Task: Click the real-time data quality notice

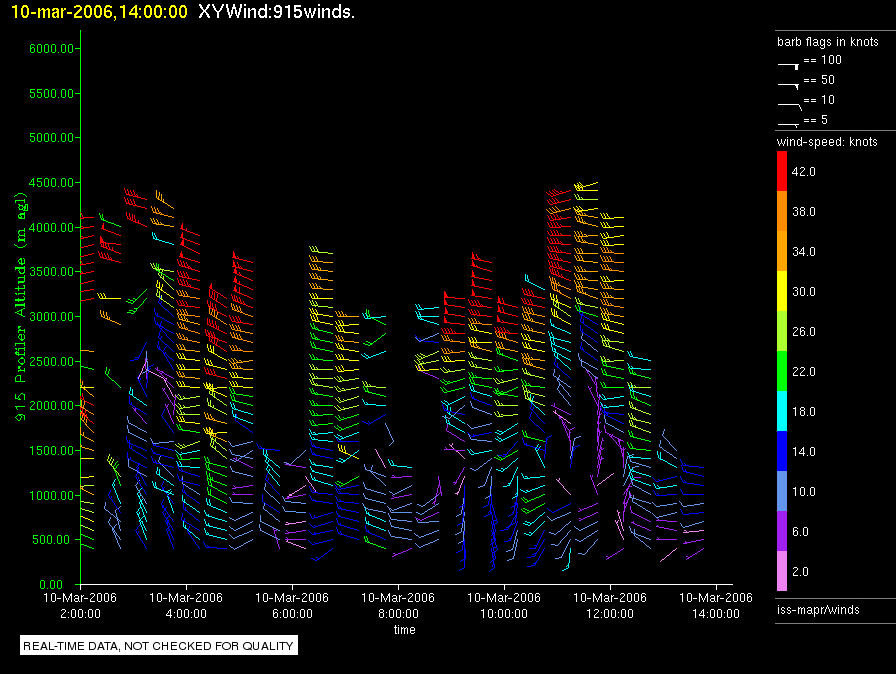Action: (159, 646)
